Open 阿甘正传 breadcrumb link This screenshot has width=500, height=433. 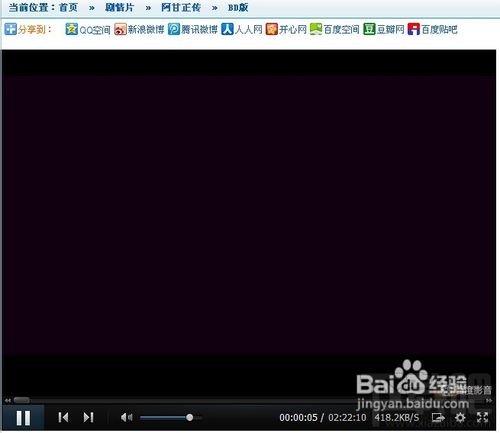(181, 7)
